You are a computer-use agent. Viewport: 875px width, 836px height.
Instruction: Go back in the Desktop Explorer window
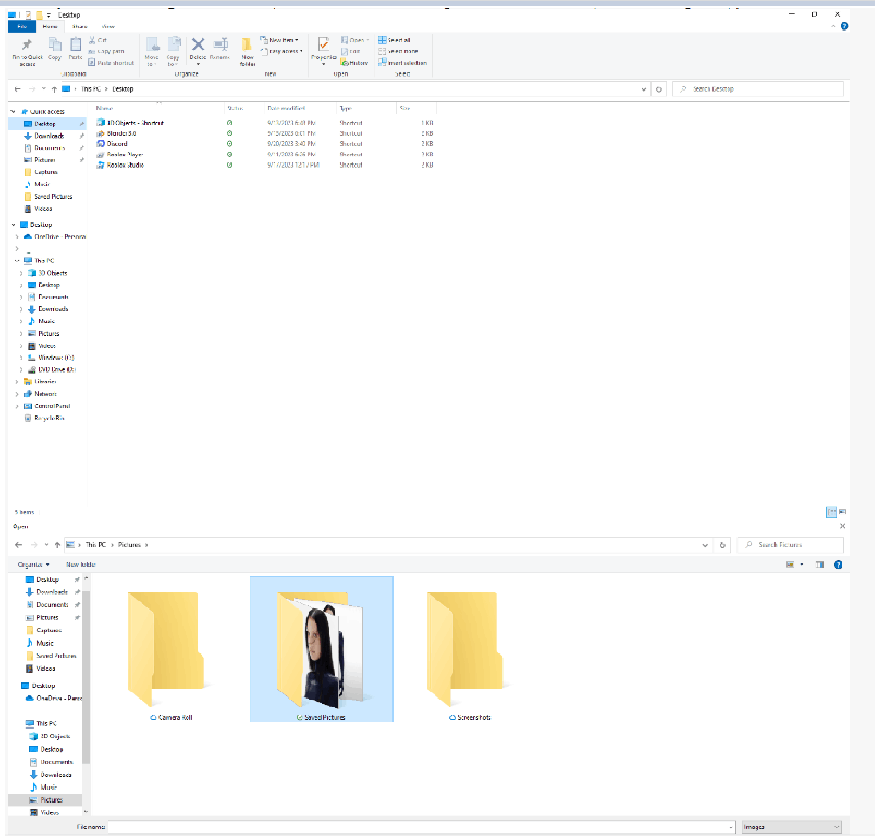(x=18, y=89)
